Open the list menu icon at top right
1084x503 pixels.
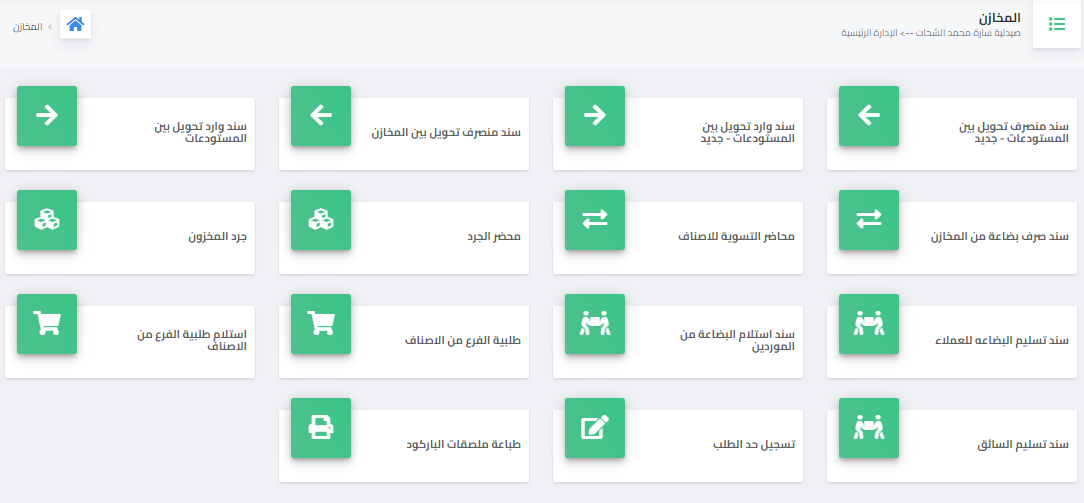coord(1057,24)
